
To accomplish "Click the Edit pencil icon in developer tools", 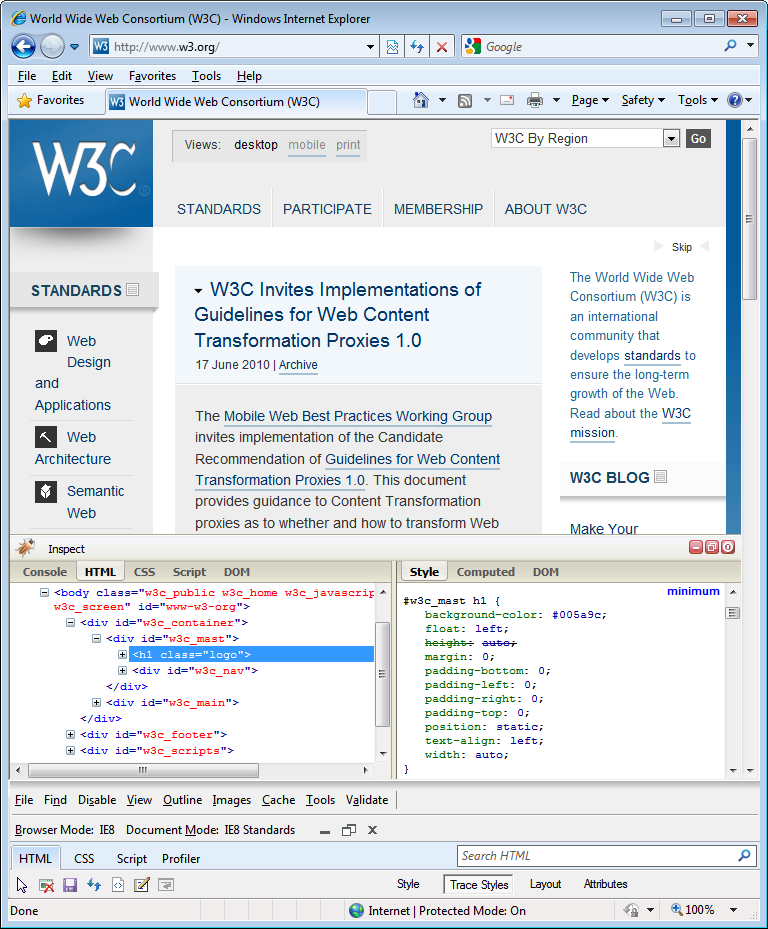I will point(142,885).
